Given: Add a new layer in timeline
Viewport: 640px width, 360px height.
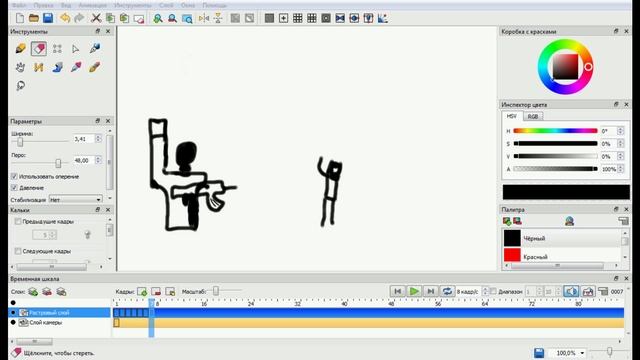Looking at the screenshot, I should click(33, 292).
